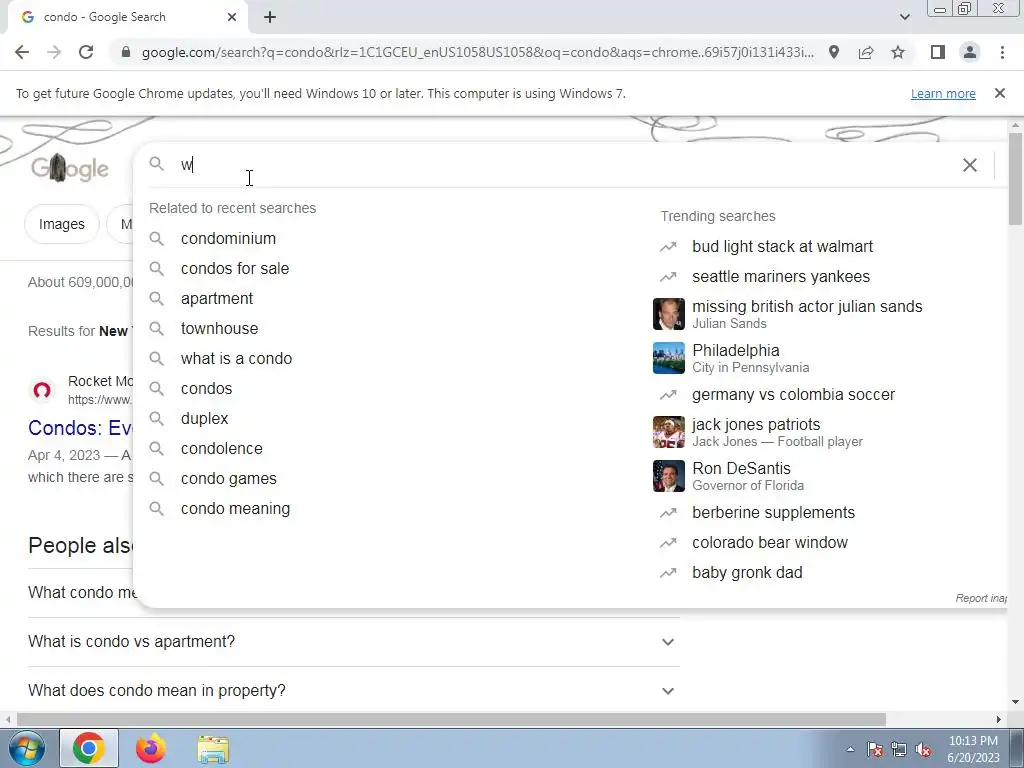Select the townhouse suggestion
Viewport: 1024px width, 768px height.
pos(219,328)
